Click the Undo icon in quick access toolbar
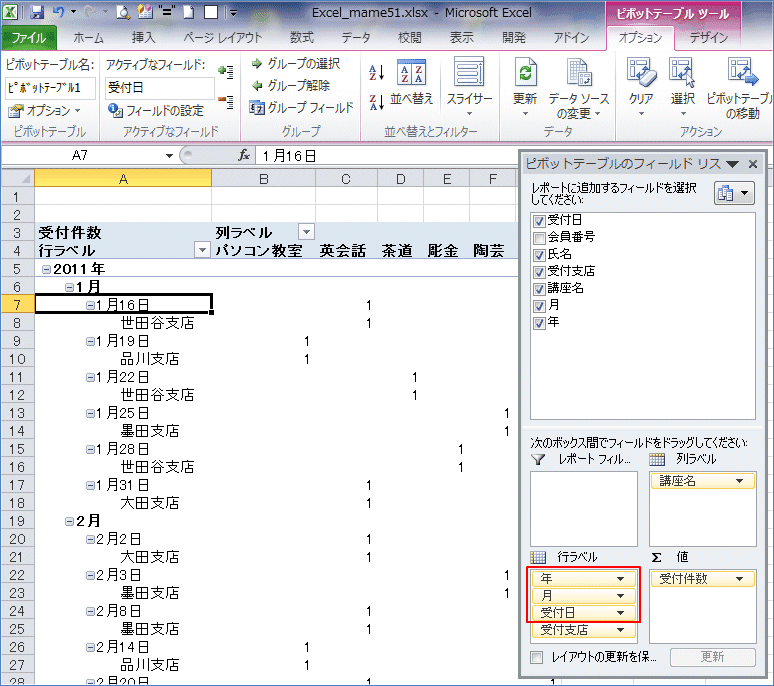 [59, 12]
